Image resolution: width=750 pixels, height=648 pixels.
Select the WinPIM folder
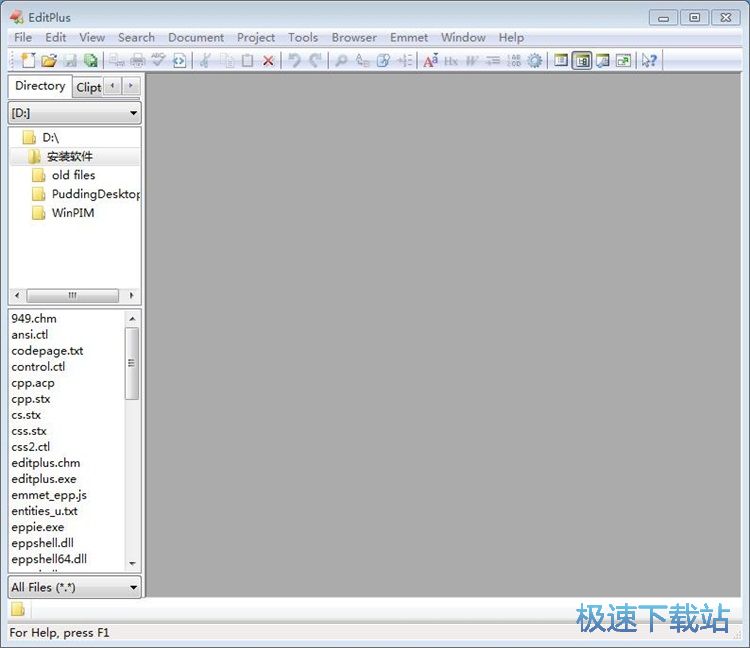coord(72,213)
